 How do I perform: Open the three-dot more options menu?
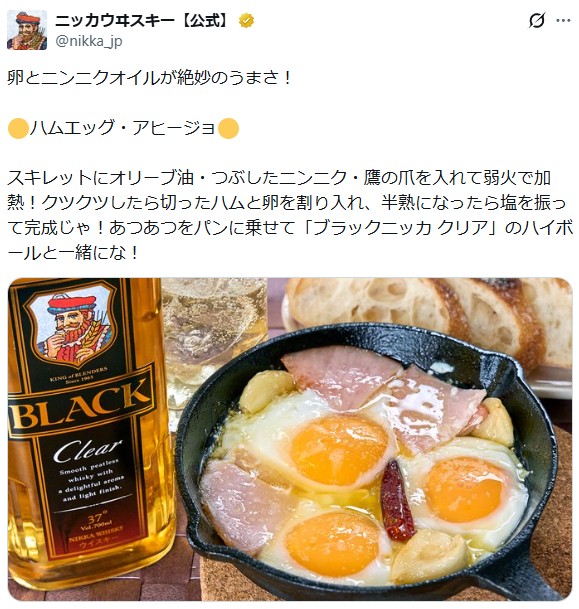pos(563,21)
